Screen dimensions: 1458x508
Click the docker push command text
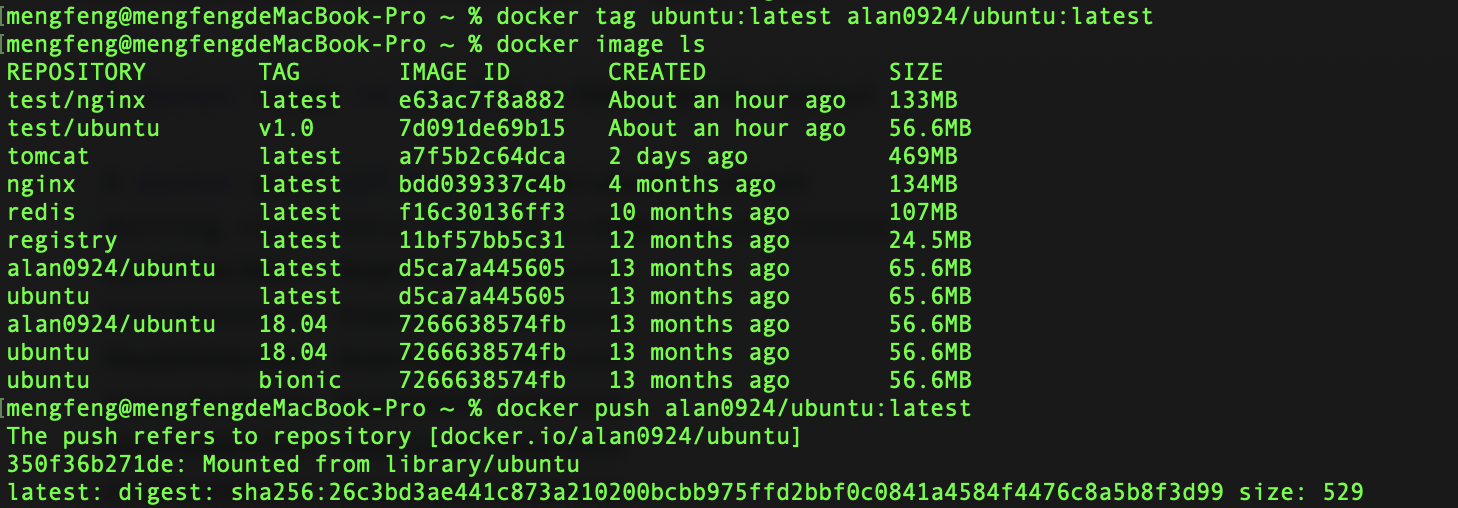pyautogui.click(x=733, y=408)
